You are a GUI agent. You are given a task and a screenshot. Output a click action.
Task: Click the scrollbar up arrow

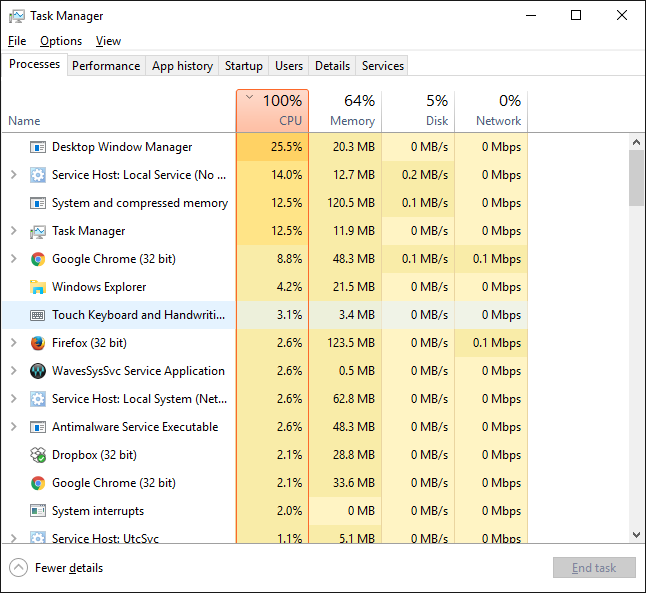coord(637,143)
